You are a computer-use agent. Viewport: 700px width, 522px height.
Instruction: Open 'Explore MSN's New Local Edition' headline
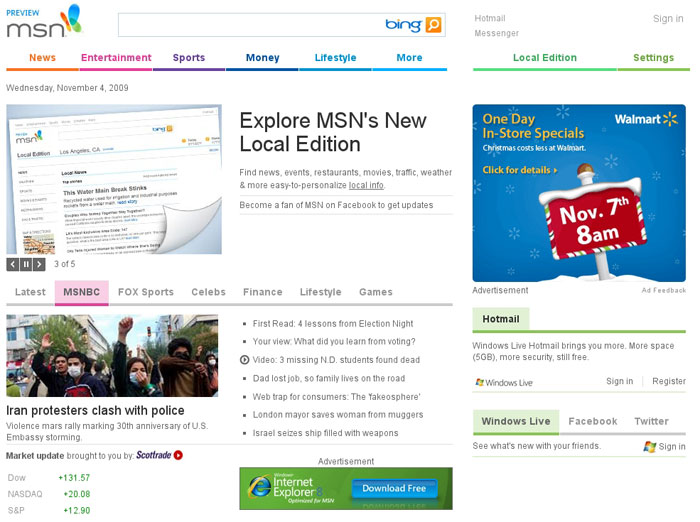point(333,132)
